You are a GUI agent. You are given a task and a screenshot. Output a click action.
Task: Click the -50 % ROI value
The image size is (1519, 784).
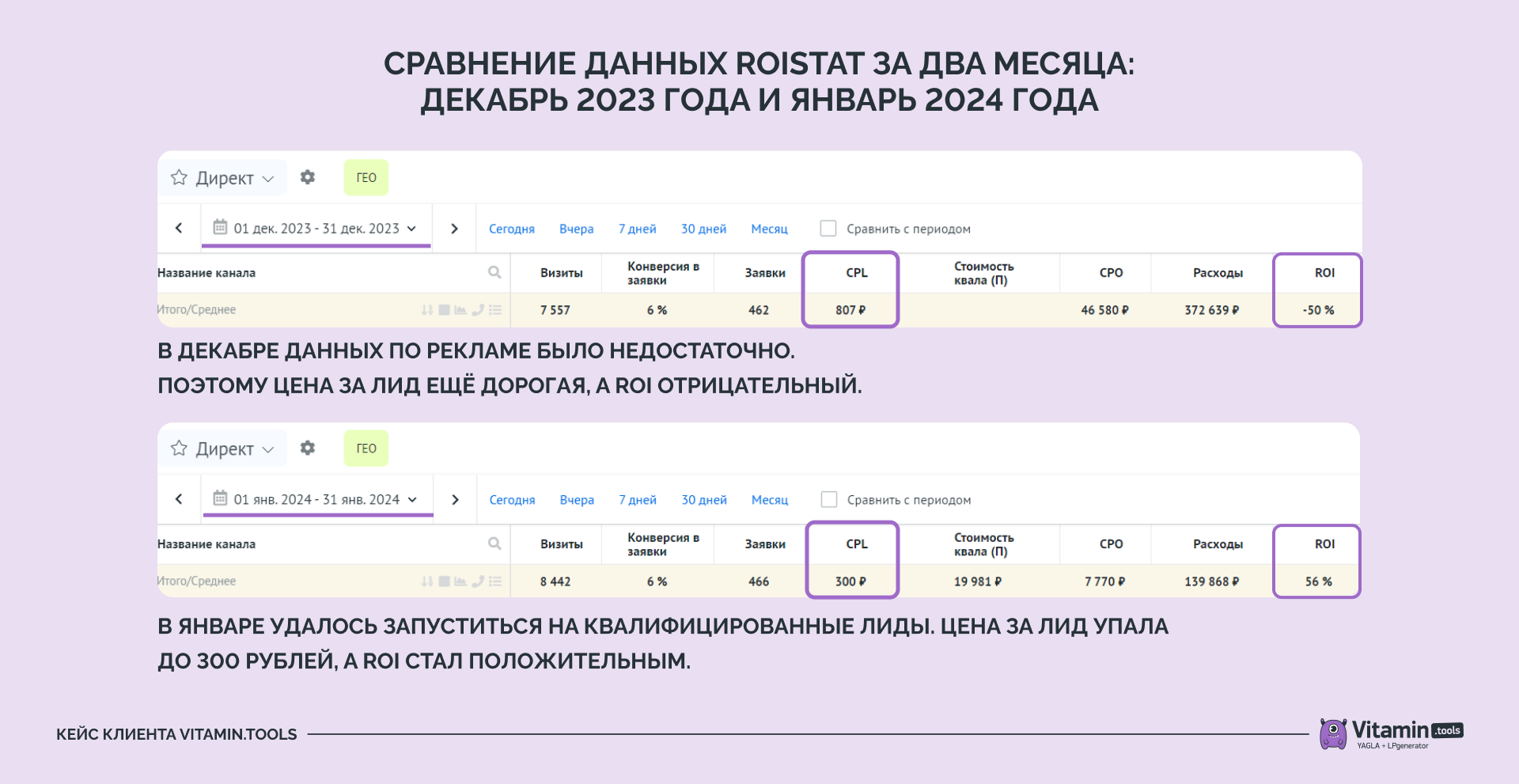coord(1318,310)
